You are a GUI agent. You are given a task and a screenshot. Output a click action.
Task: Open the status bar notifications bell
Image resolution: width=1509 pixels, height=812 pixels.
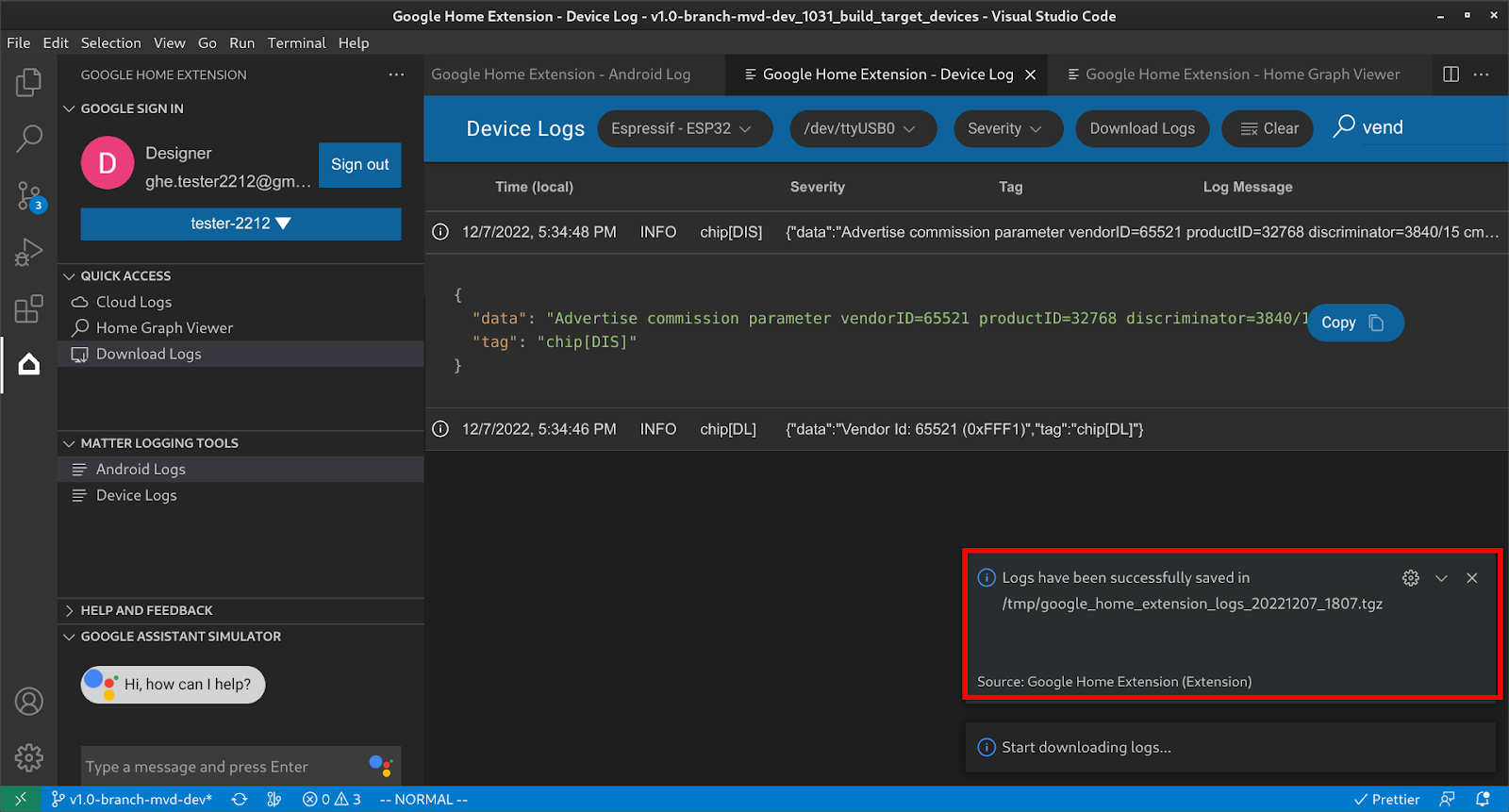click(1483, 799)
